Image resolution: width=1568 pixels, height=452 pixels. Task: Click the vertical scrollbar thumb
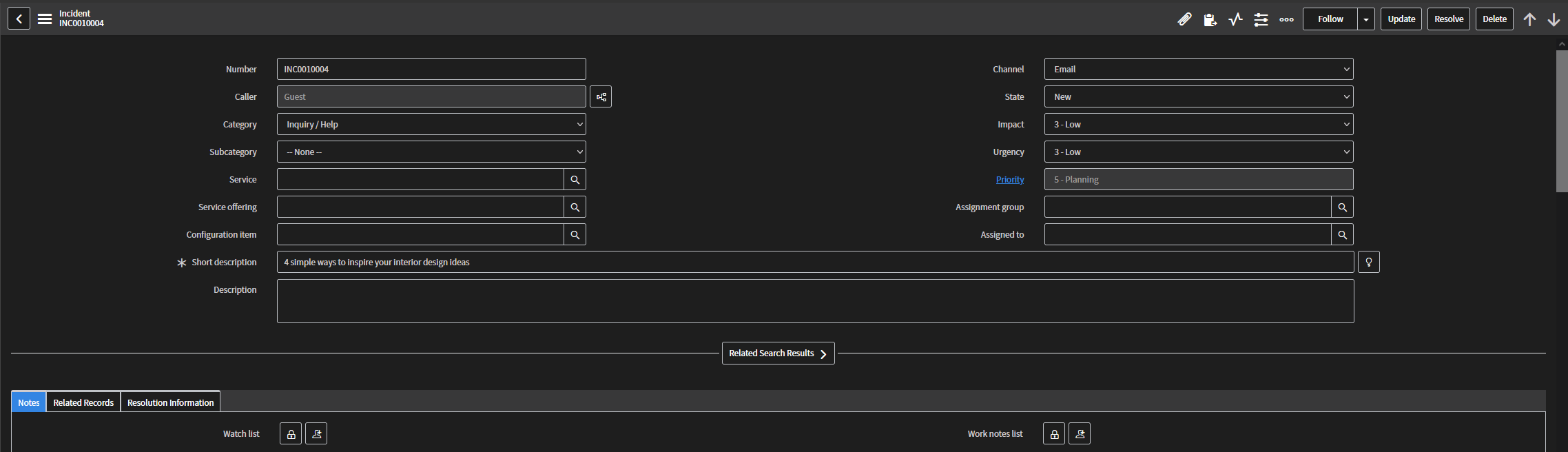pos(1562,121)
